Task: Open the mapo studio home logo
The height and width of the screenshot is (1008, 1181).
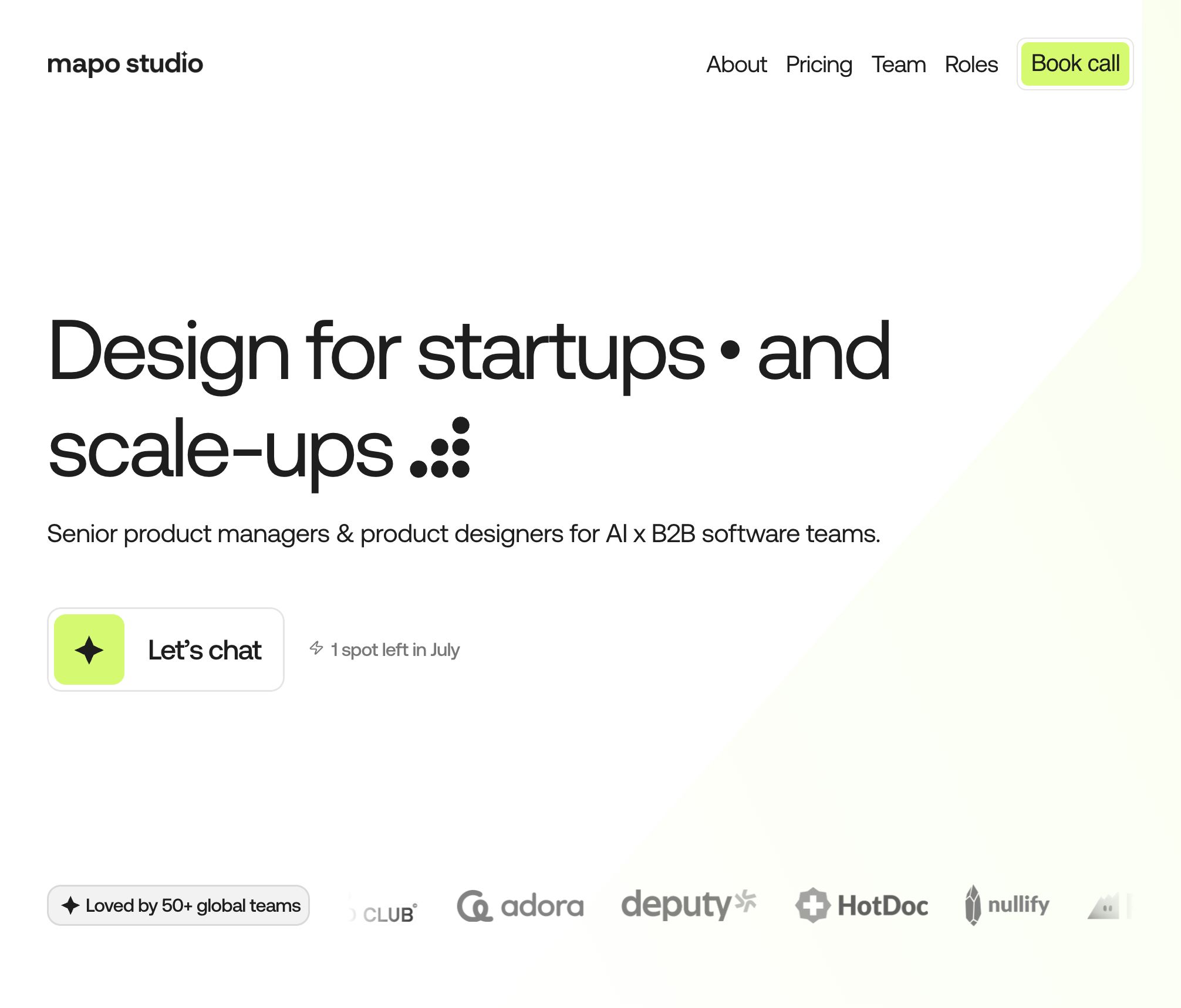Action: pos(125,63)
